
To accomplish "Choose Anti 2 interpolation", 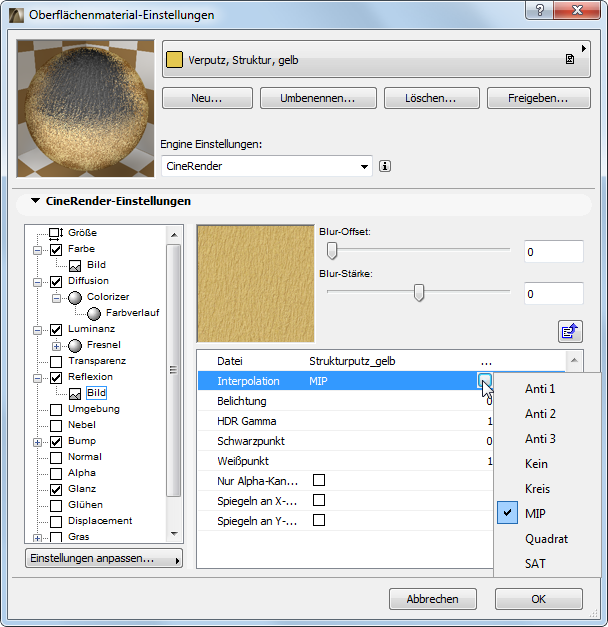I will pyautogui.click(x=547, y=414).
